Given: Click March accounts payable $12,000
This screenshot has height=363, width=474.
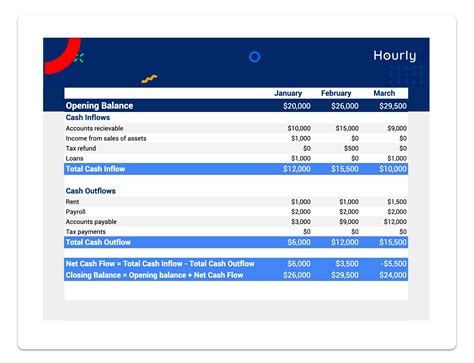Looking at the screenshot, I should coord(395,222).
